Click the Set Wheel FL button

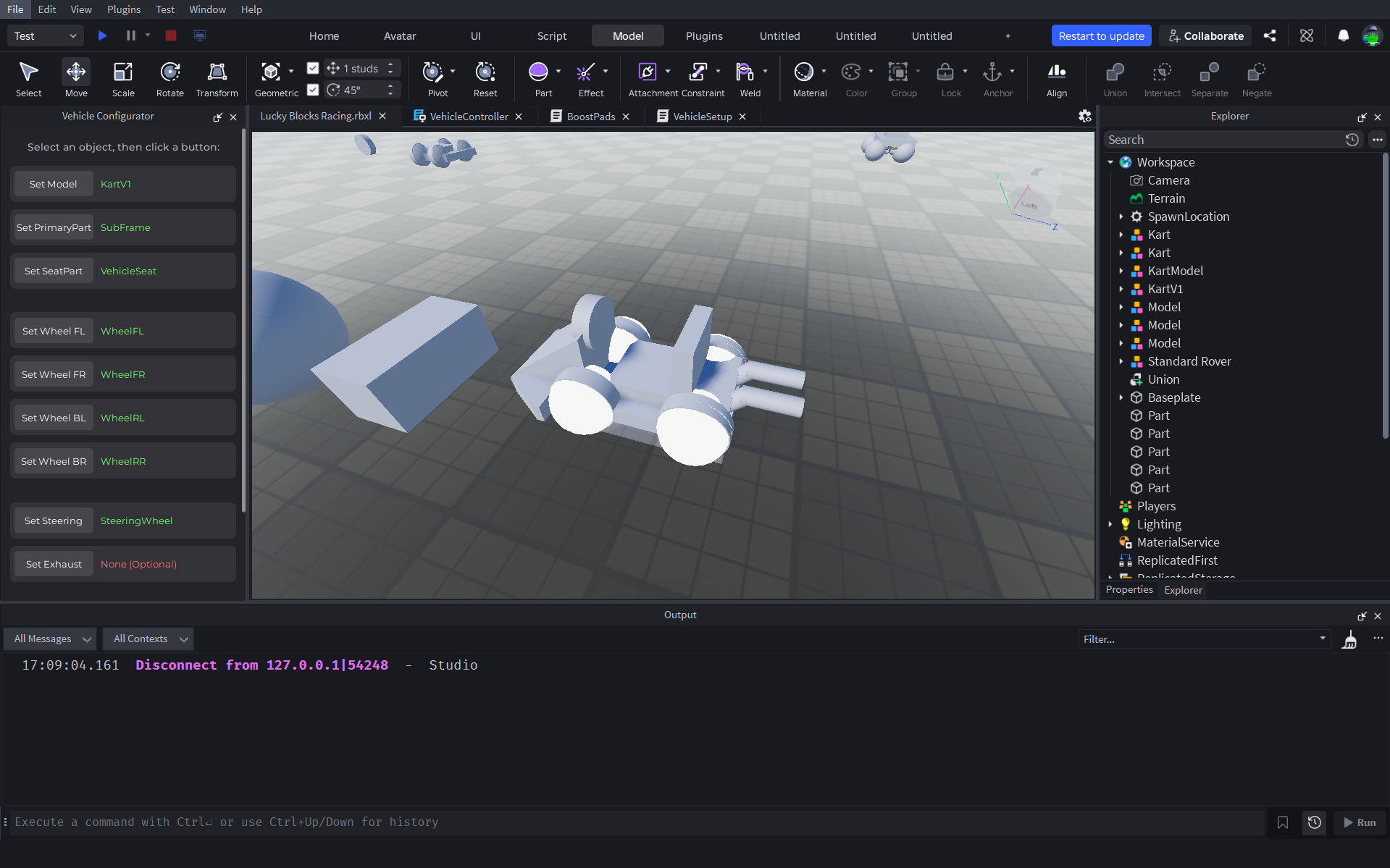pyautogui.click(x=53, y=331)
